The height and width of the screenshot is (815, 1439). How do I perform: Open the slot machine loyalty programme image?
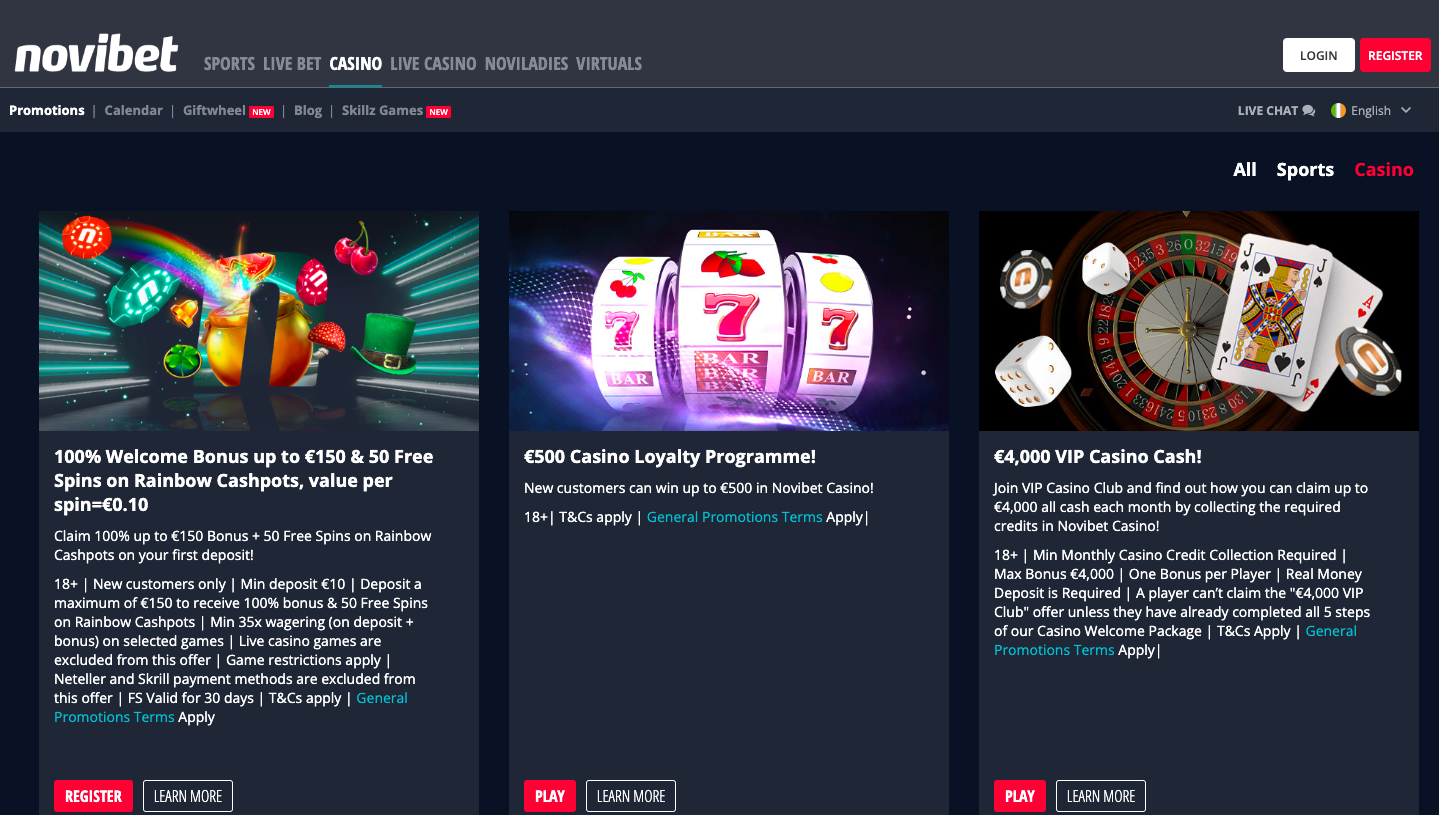(x=729, y=321)
